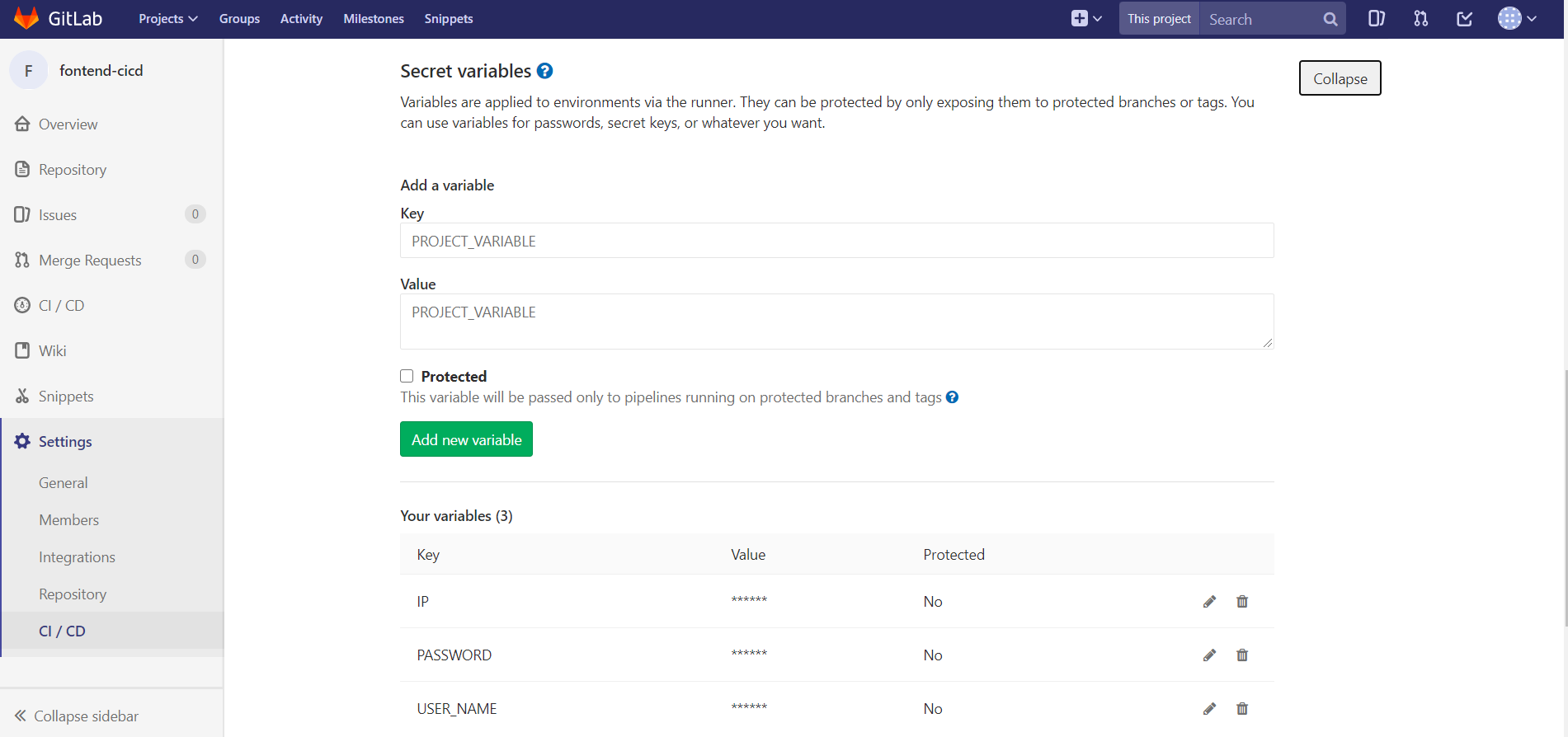Image resolution: width=1568 pixels, height=737 pixels.
Task: Open the Merge Requests sidebar link
Action: (90, 260)
